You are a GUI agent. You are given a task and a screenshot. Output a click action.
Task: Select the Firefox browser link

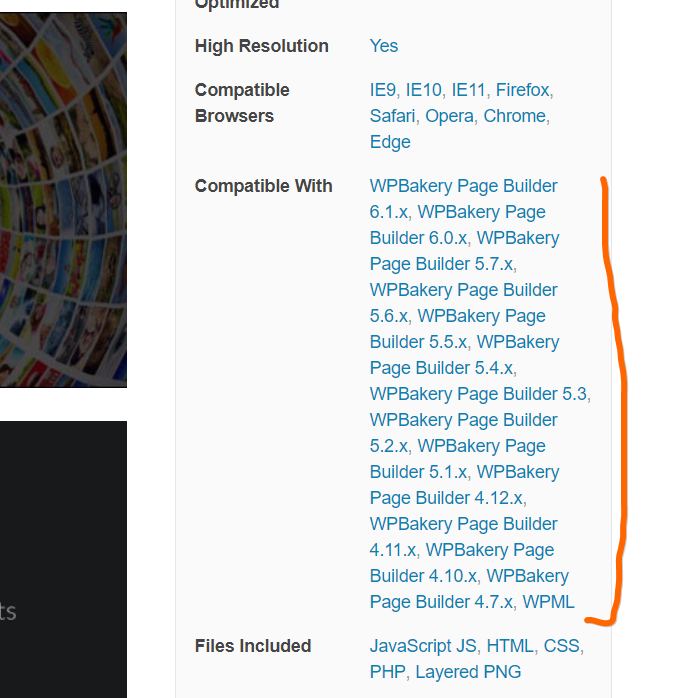tap(522, 90)
